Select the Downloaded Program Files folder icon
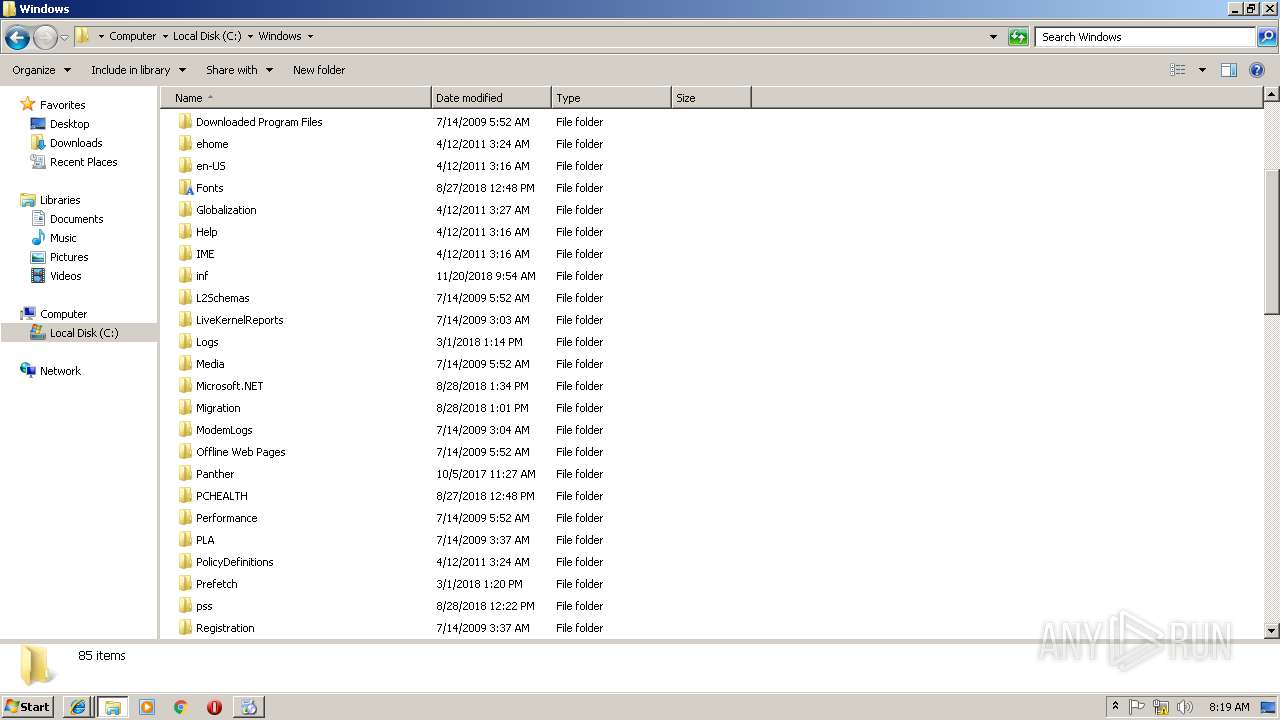 [x=185, y=122]
